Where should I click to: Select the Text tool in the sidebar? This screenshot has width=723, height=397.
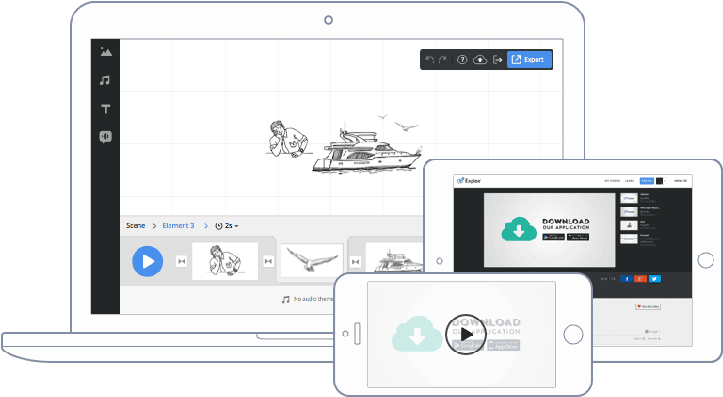click(106, 109)
